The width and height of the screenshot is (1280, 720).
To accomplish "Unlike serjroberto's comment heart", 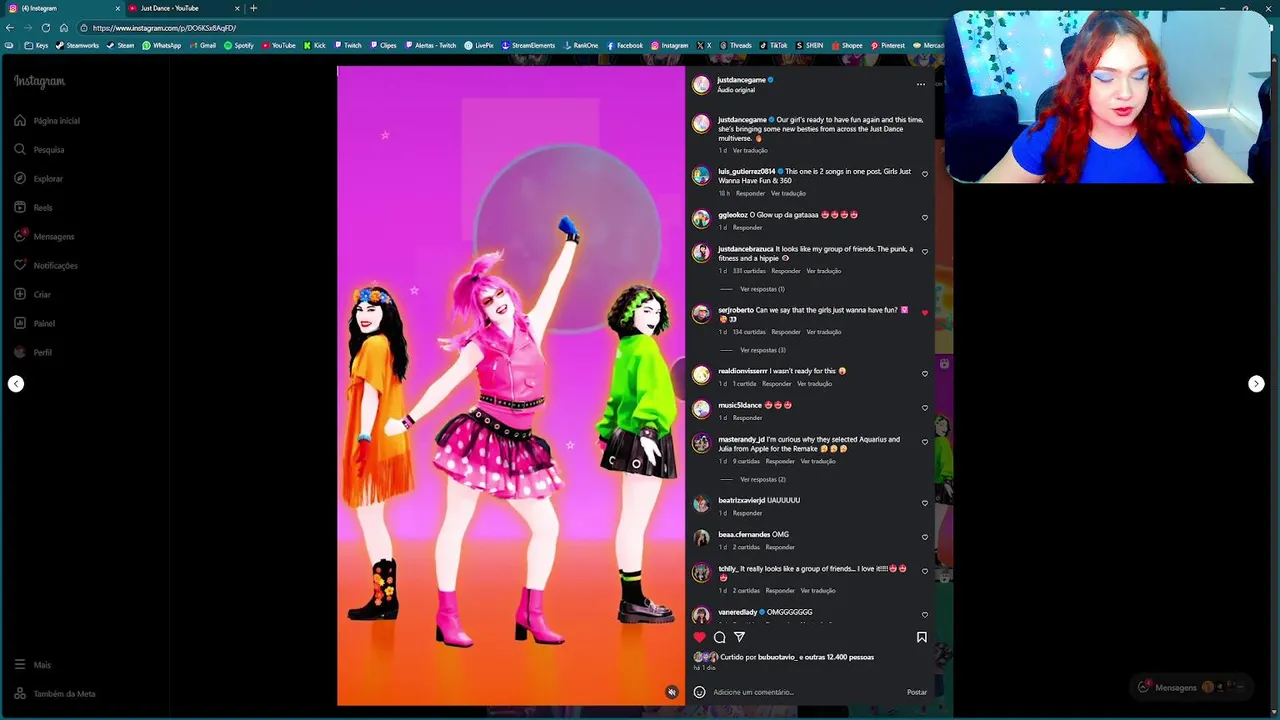I will (924, 313).
